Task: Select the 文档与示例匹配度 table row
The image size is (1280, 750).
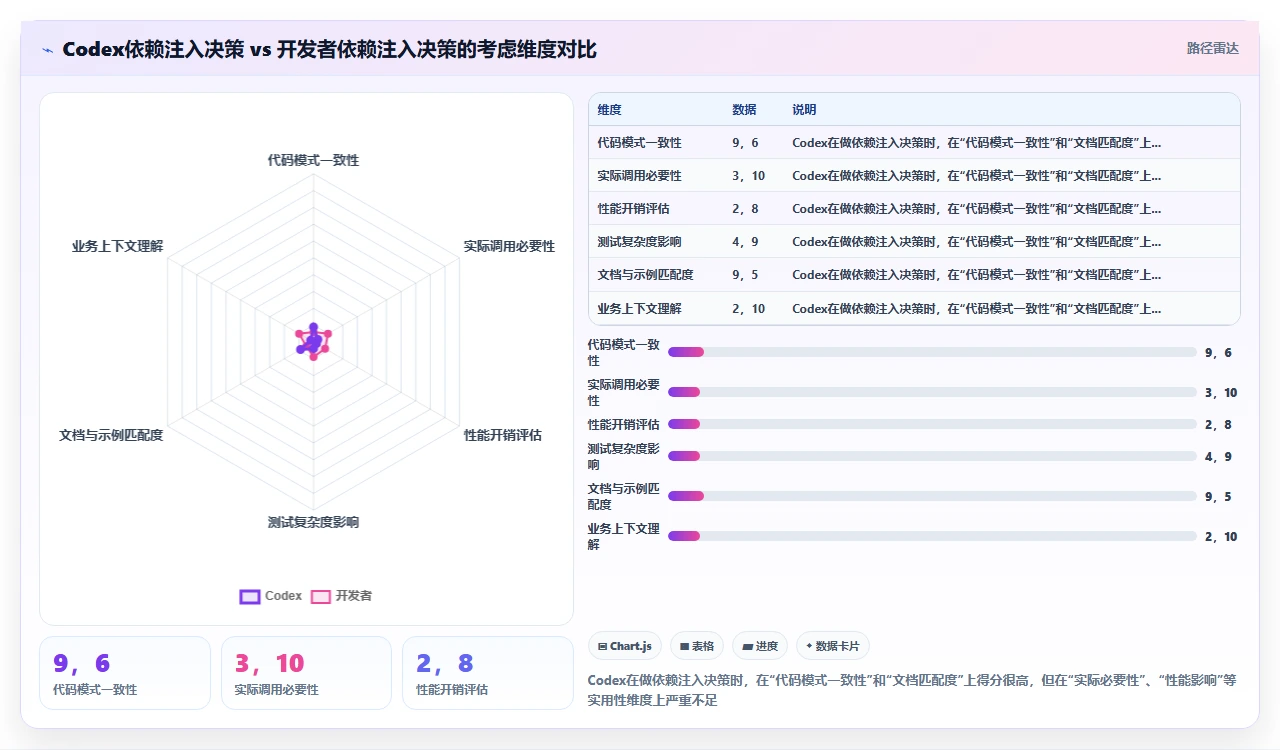Action: (x=914, y=275)
